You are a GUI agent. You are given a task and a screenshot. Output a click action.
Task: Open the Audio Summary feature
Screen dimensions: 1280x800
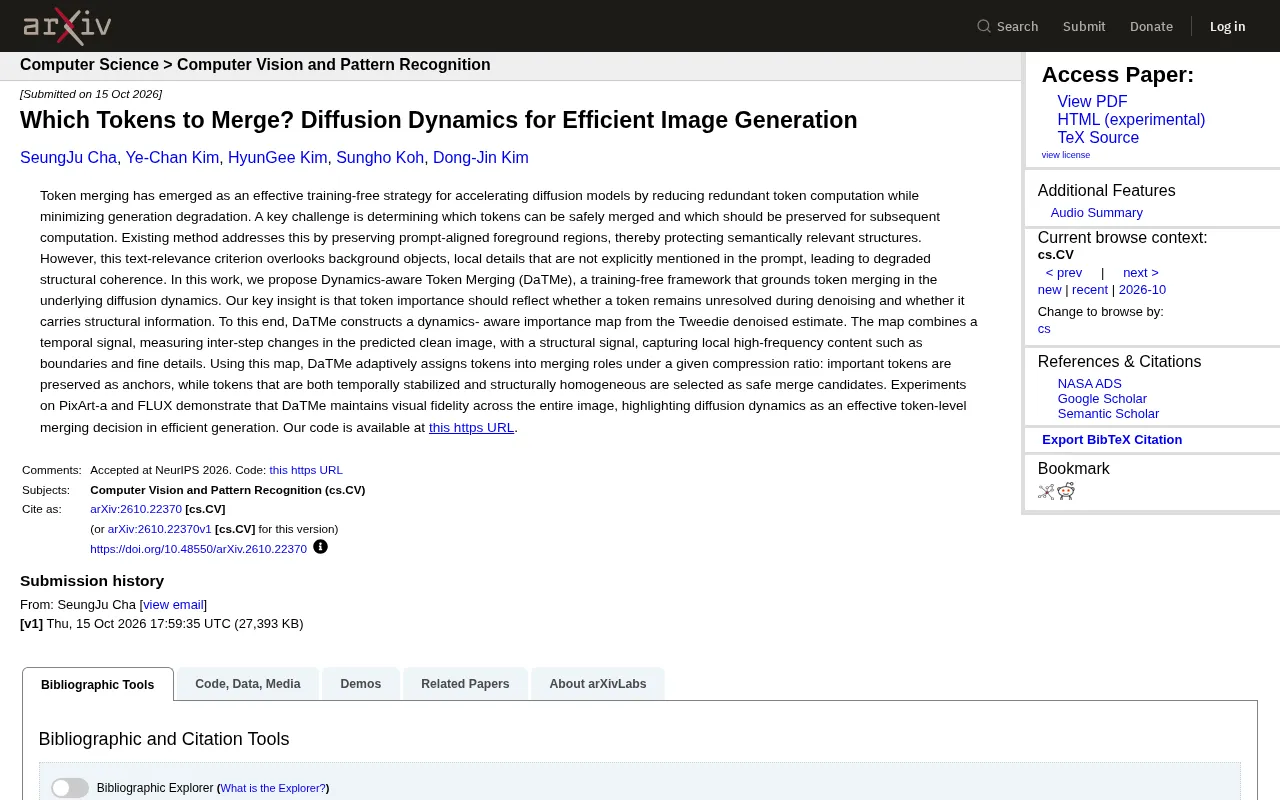1096,213
